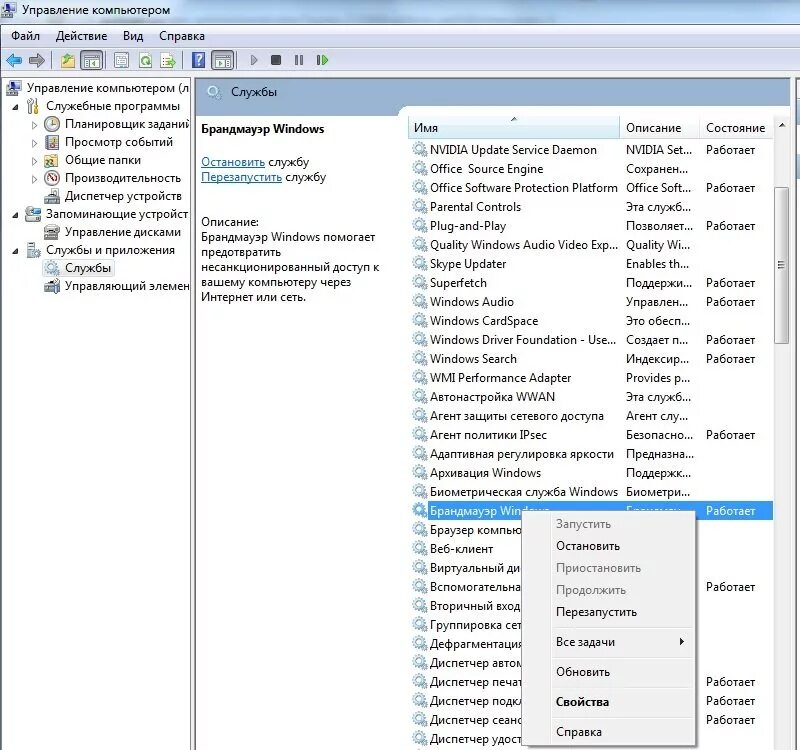Click the Refresh toolbar icon
Screen dimensions: 800x750
click(x=145, y=60)
